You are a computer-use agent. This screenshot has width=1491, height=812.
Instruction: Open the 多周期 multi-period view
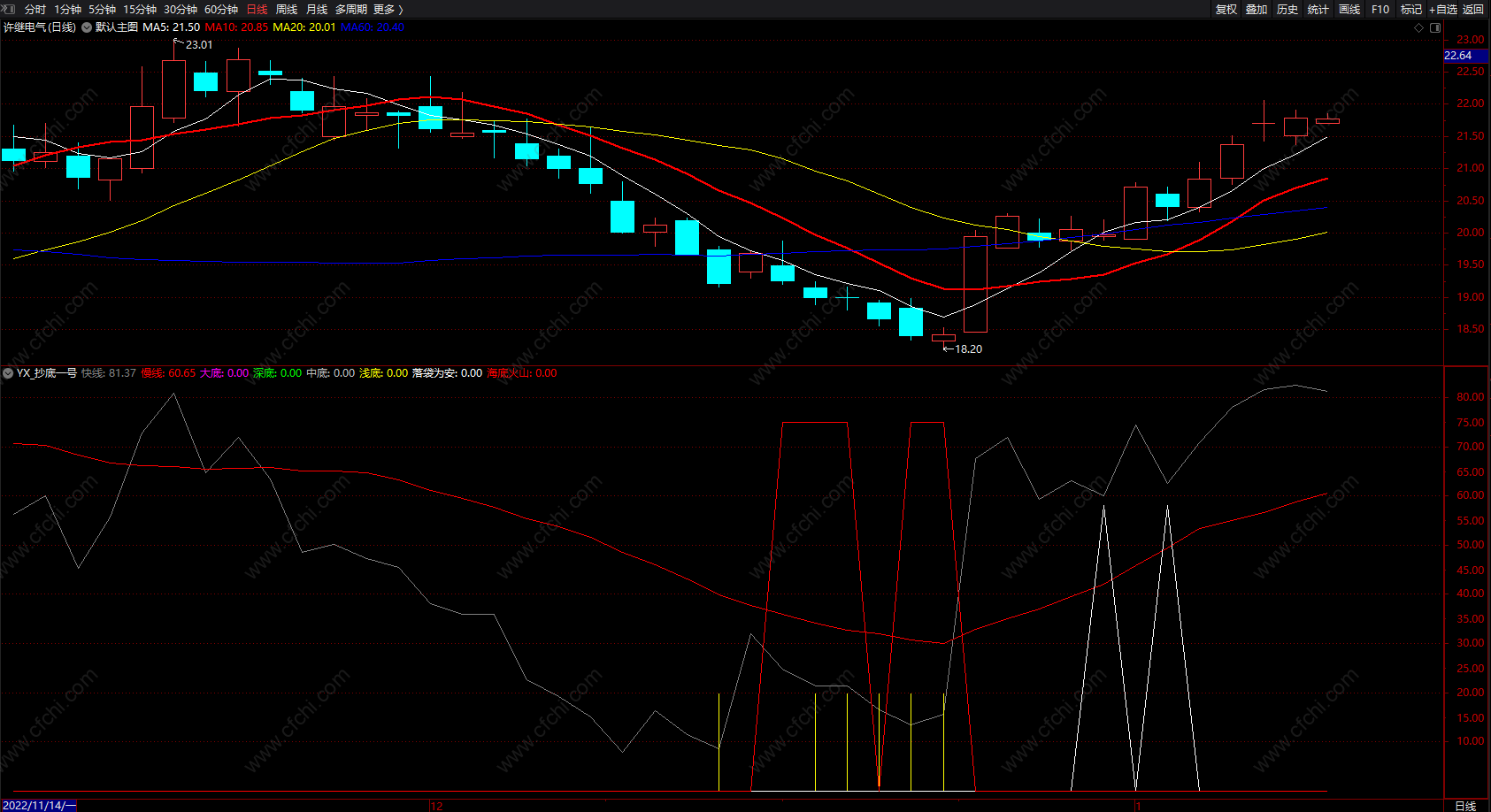click(x=351, y=9)
